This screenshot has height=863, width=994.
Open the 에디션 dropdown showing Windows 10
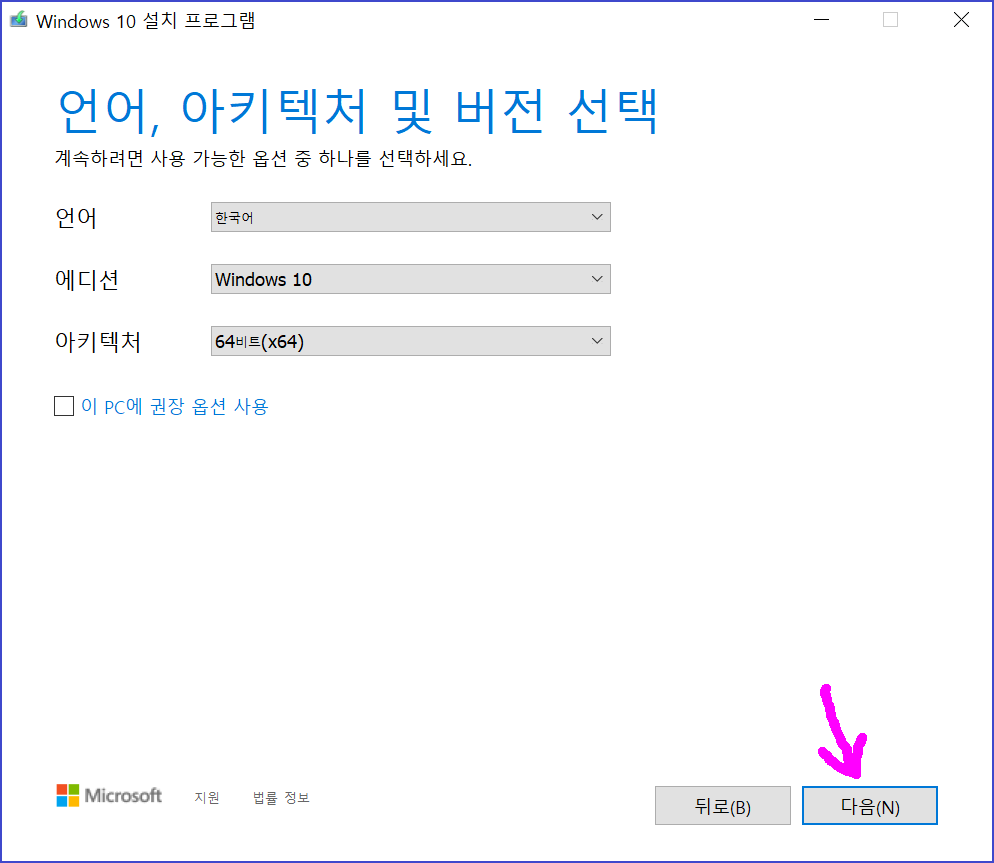[410, 279]
